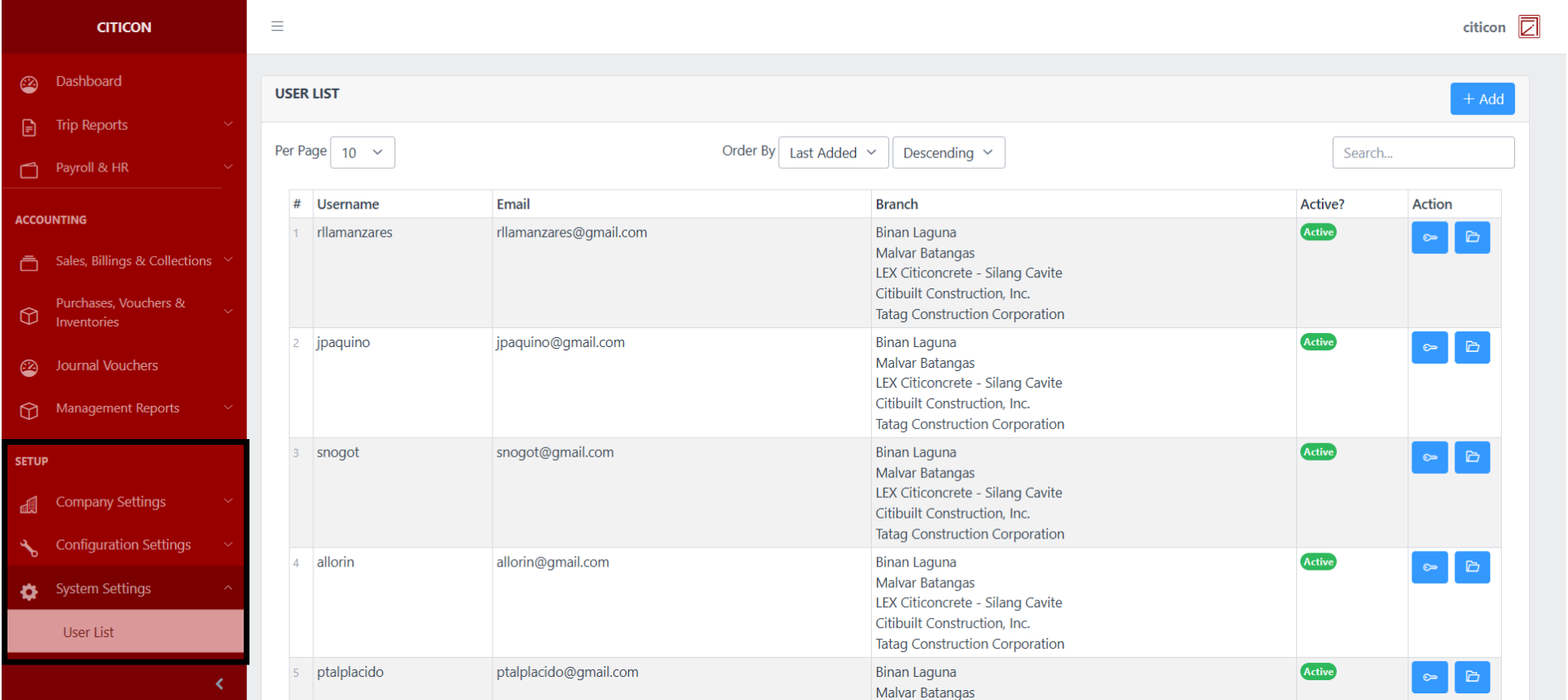The height and width of the screenshot is (700, 1568).
Task: Open Trip Reports menu label
Action: (92, 125)
